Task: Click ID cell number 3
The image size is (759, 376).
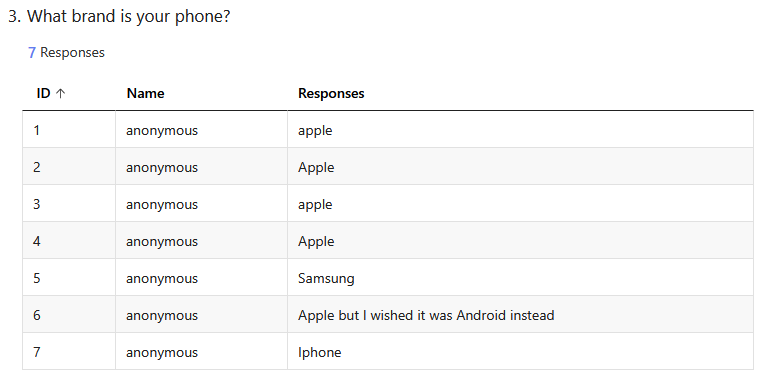Action: (37, 204)
